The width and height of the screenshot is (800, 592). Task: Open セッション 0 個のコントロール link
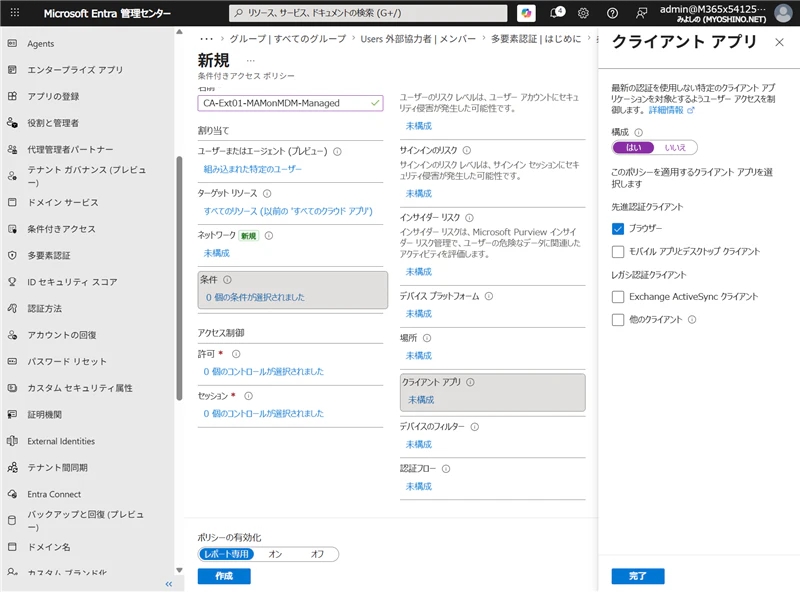[x=263, y=413]
